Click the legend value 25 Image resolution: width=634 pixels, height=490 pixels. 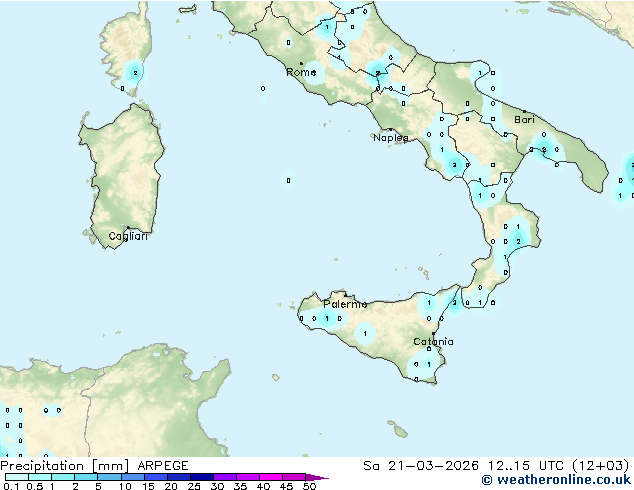194,486
